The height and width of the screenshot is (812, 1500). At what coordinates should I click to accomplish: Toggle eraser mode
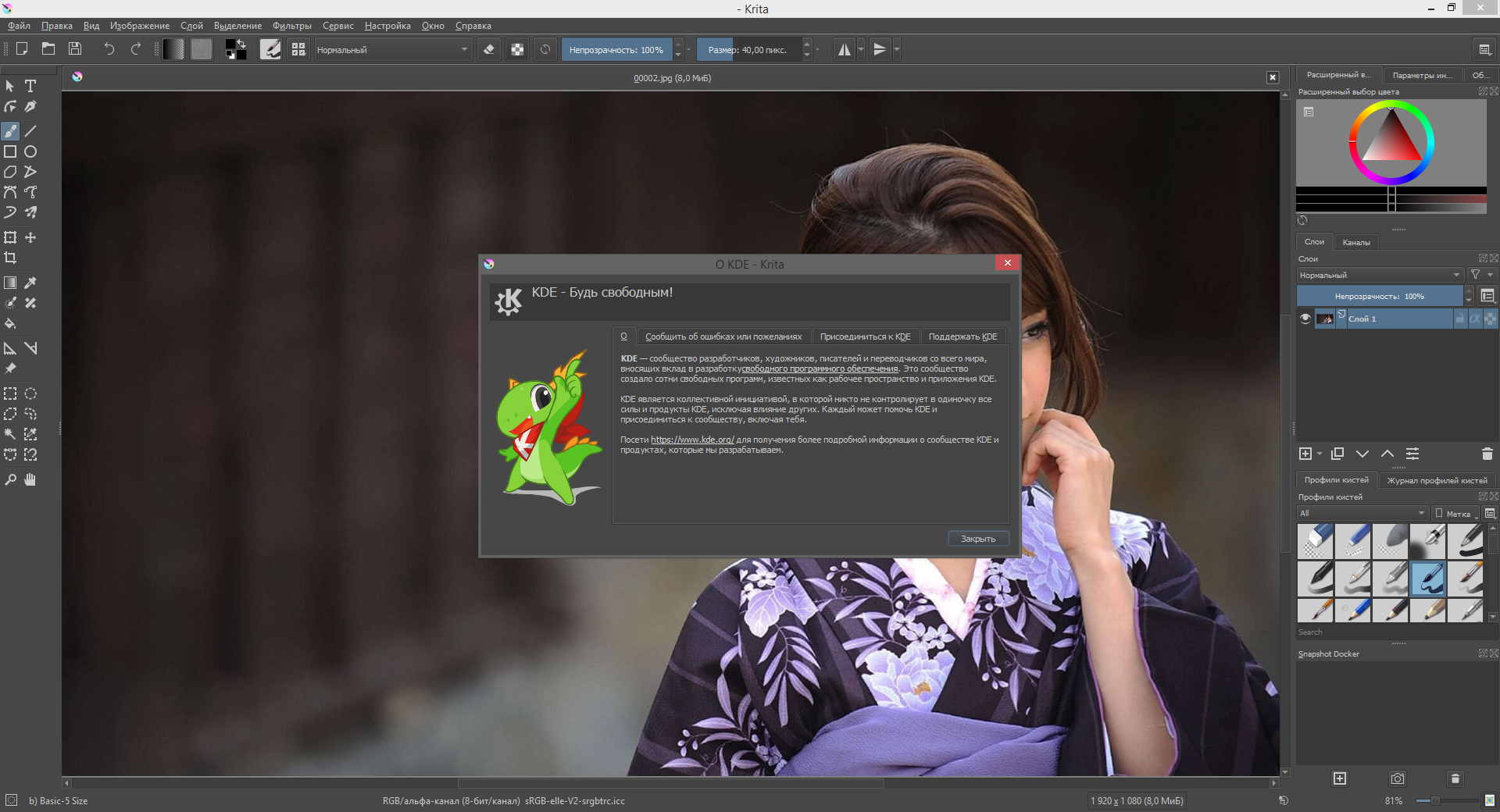489,49
